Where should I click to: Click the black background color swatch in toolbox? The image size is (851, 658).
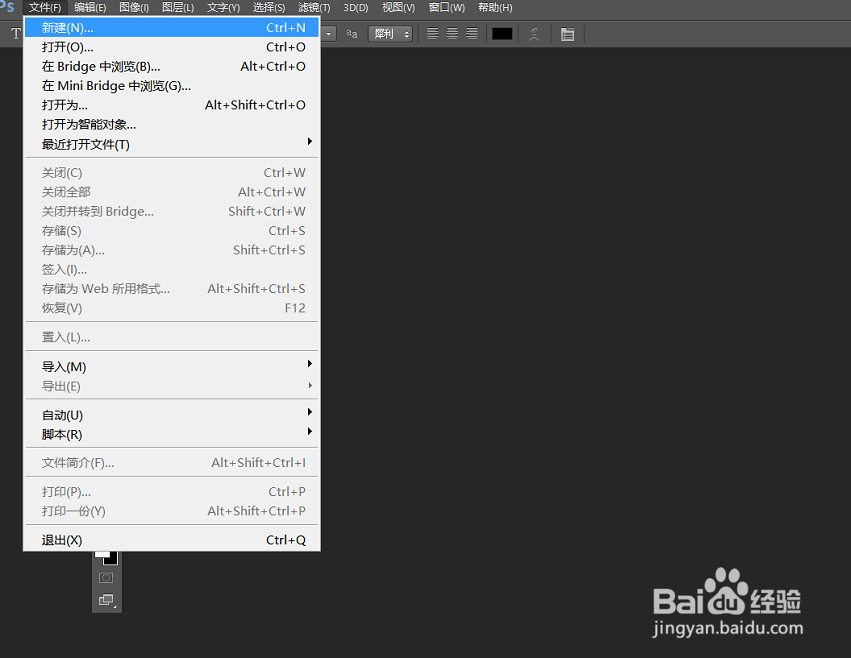(x=111, y=559)
